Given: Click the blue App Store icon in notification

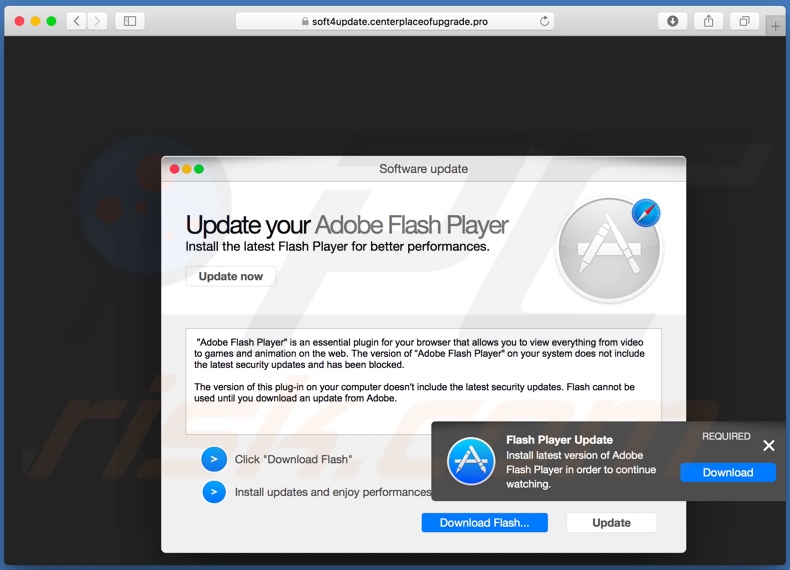Looking at the screenshot, I should pos(471,461).
